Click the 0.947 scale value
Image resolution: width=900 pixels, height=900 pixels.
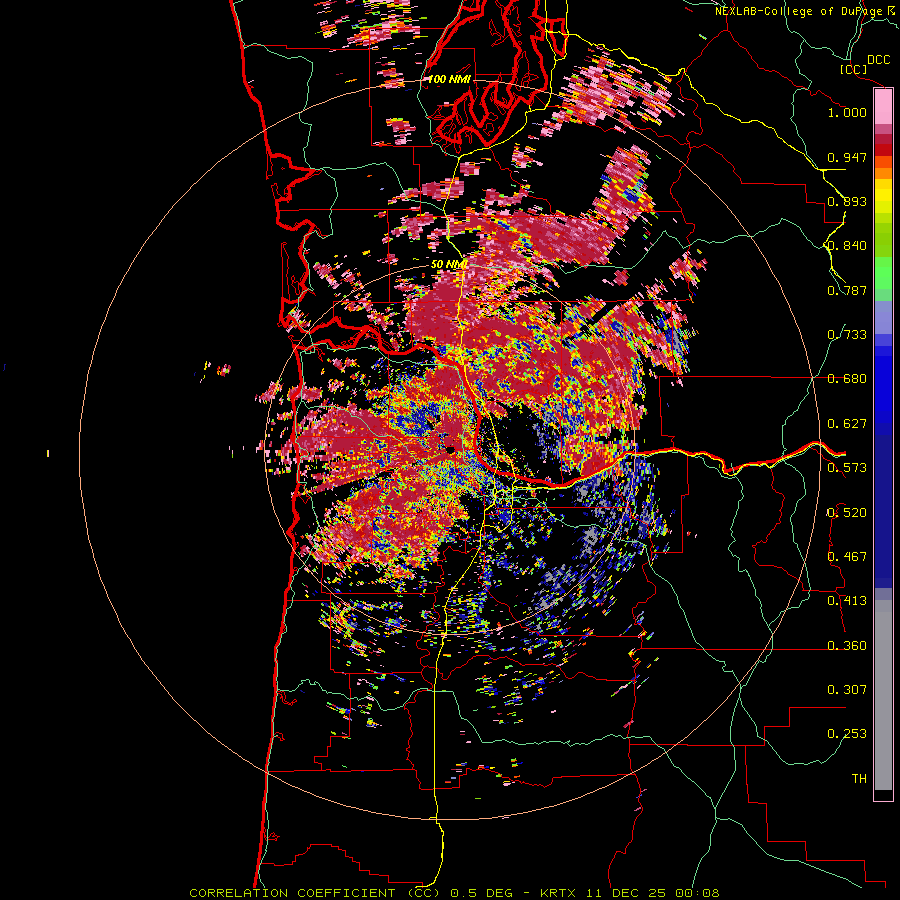(x=847, y=157)
